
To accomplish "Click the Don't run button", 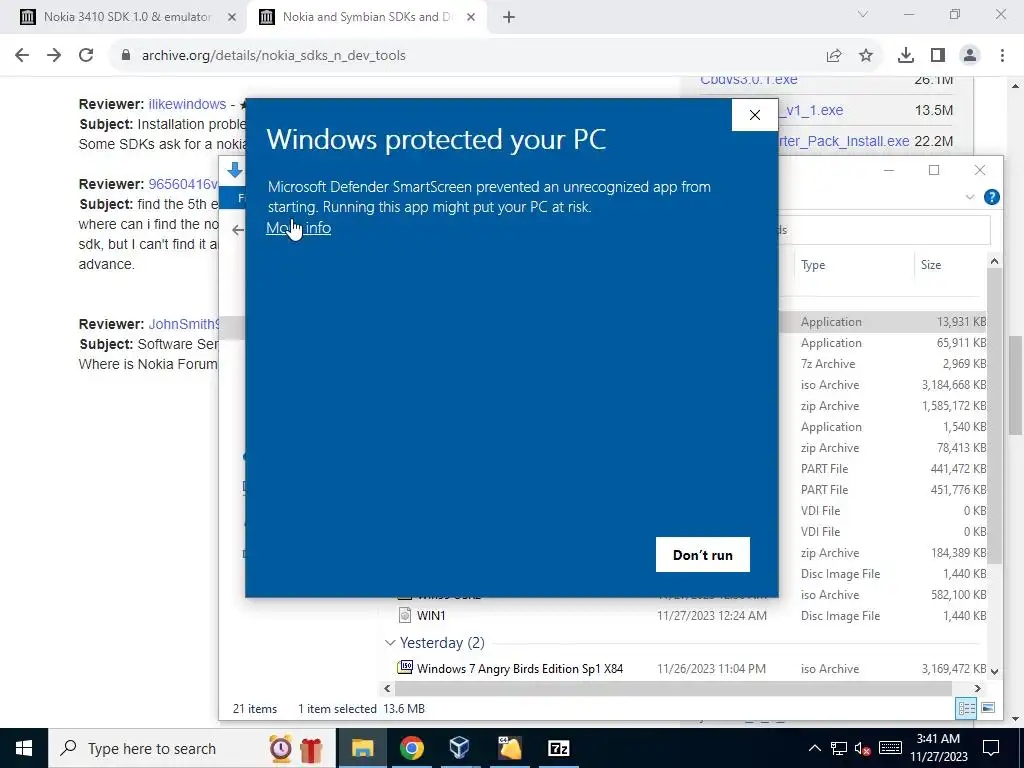I will [x=703, y=554].
